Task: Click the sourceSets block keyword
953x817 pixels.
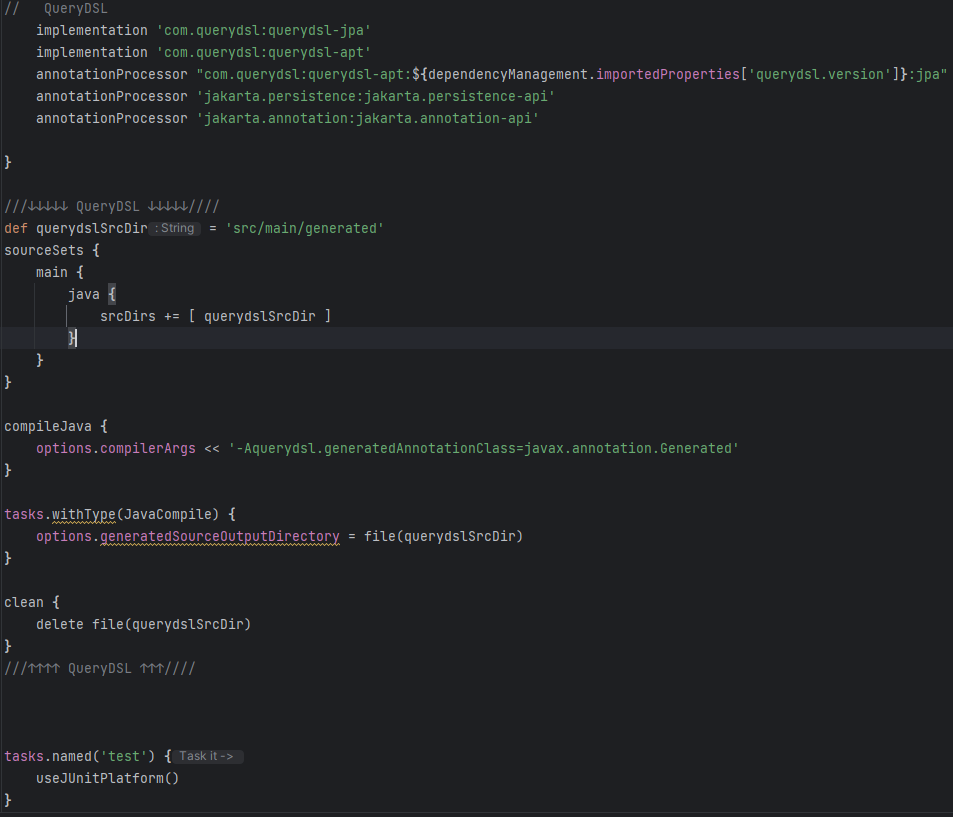Action: point(44,250)
